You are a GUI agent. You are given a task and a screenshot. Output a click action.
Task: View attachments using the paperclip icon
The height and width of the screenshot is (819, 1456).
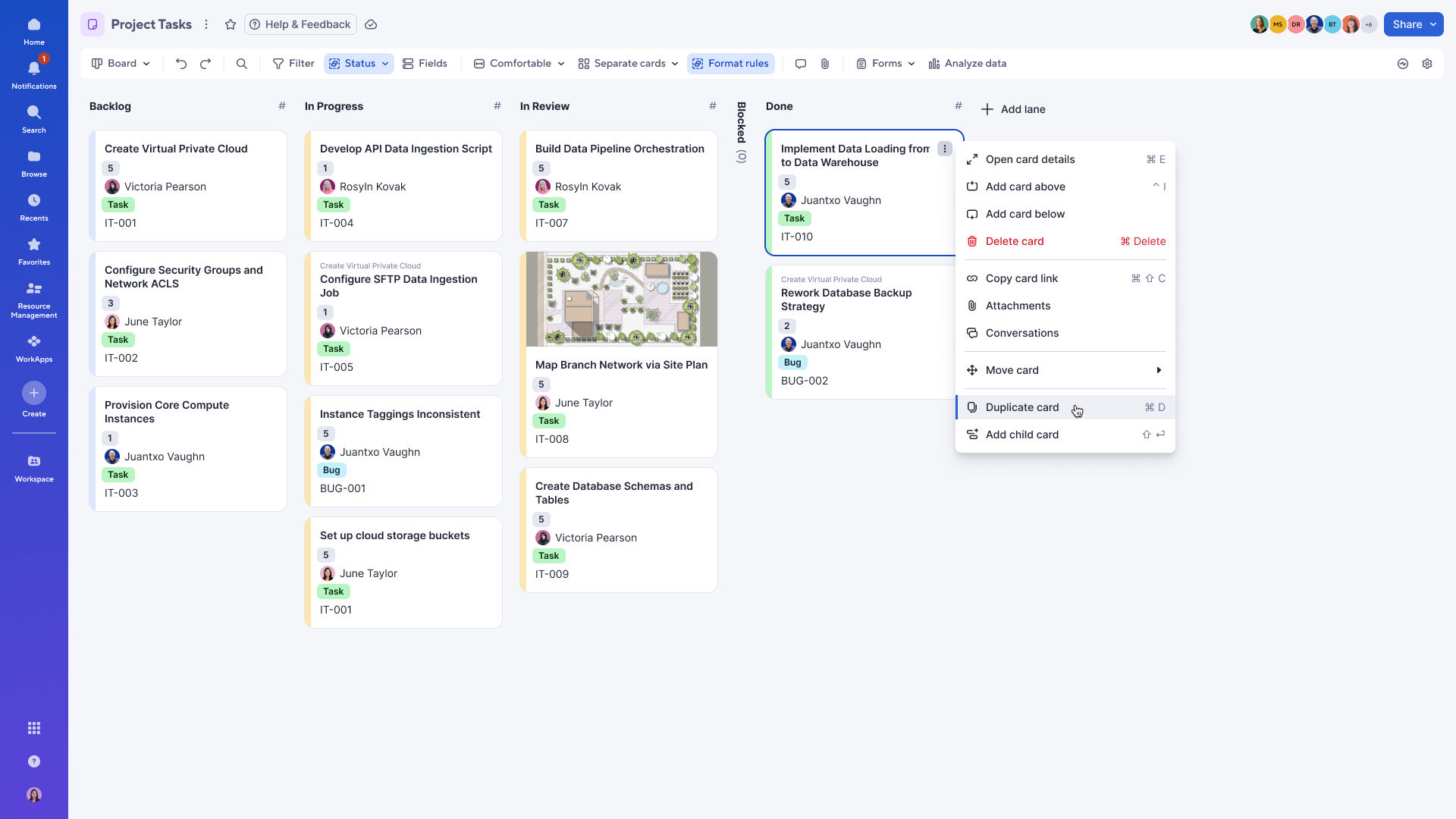pos(824,64)
